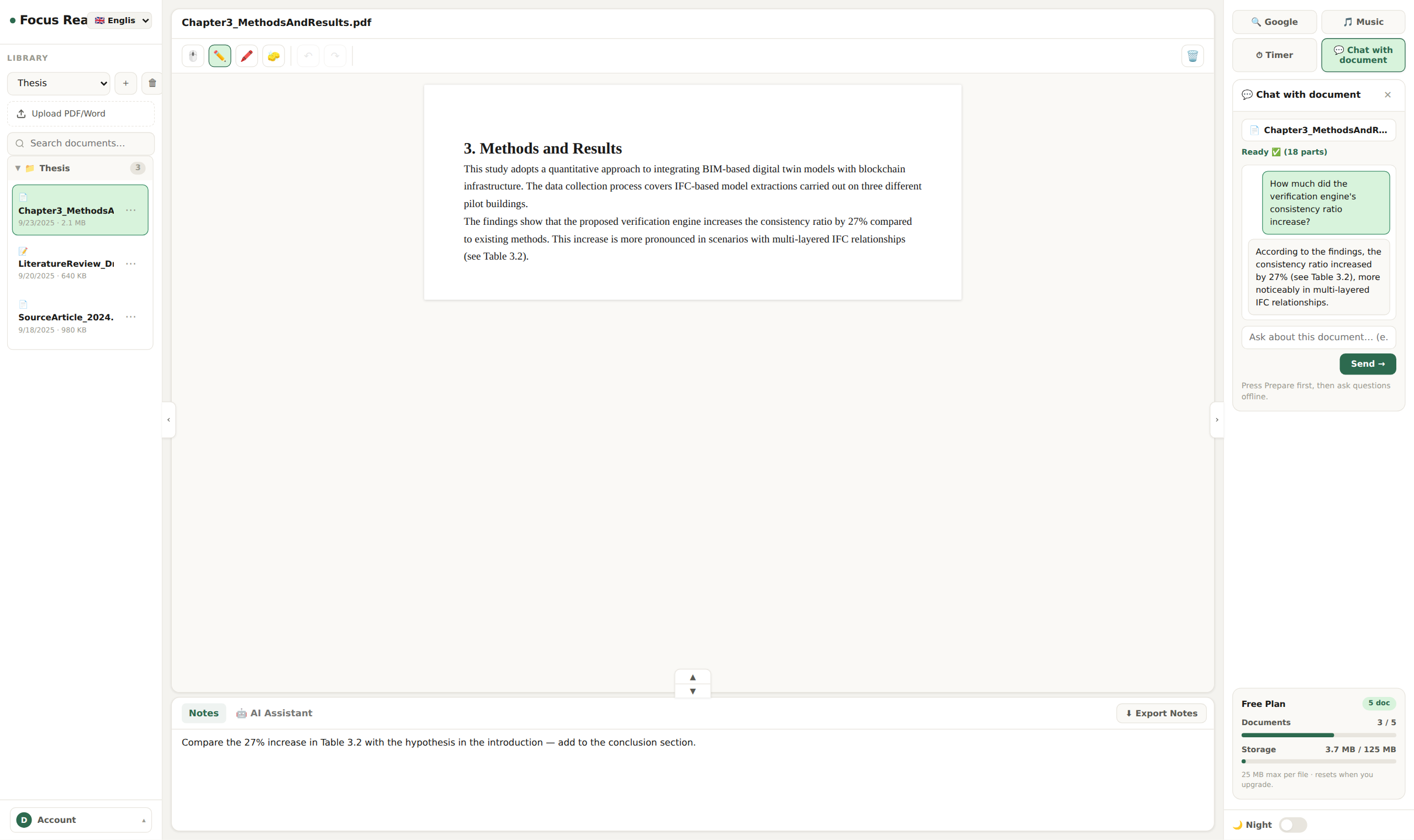Click the Chapter3_MethodsAndR... chip in chat panel
The height and width of the screenshot is (840, 1414).
(x=1318, y=130)
